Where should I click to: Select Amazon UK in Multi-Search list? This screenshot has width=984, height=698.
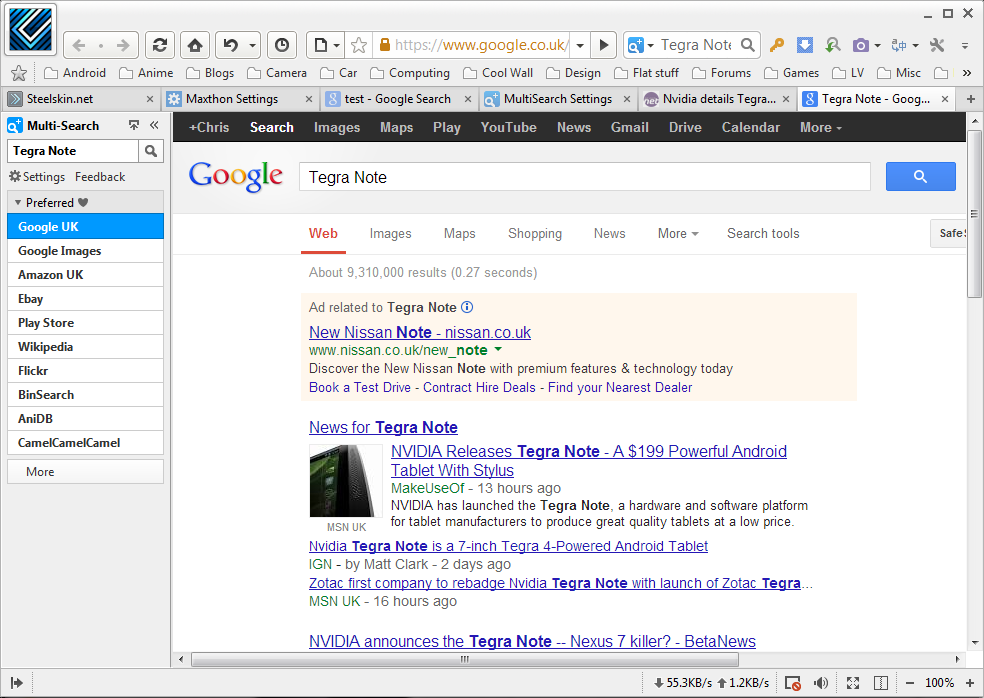click(51, 275)
